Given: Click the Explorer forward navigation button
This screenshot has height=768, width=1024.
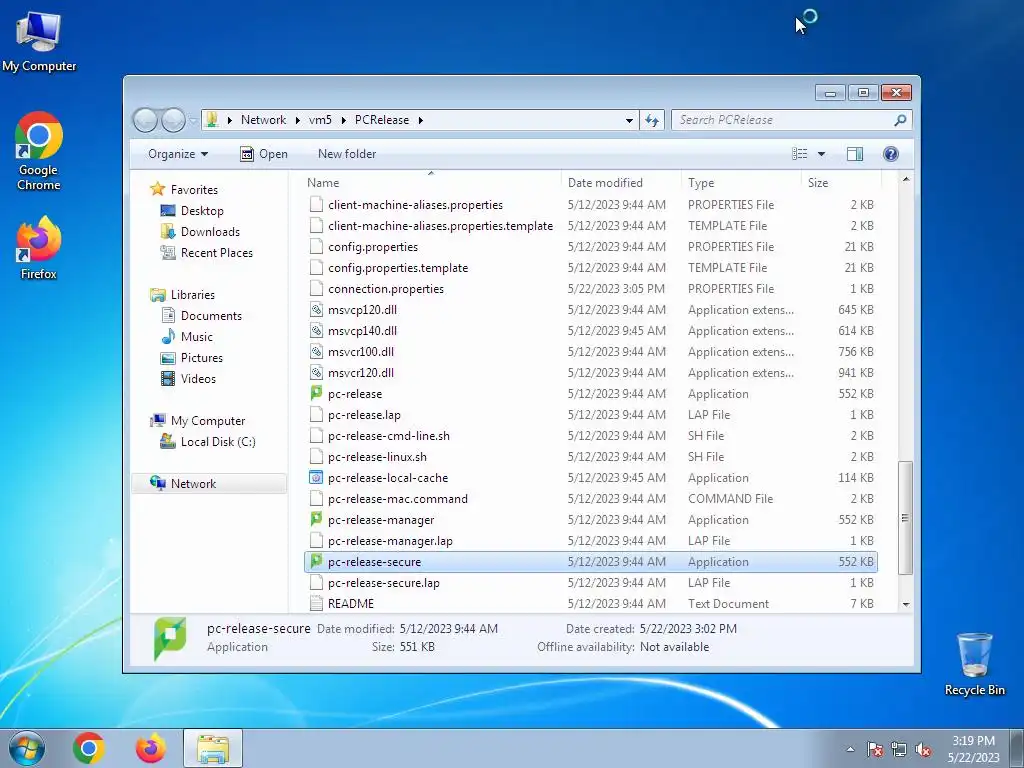Looking at the screenshot, I should (173, 120).
